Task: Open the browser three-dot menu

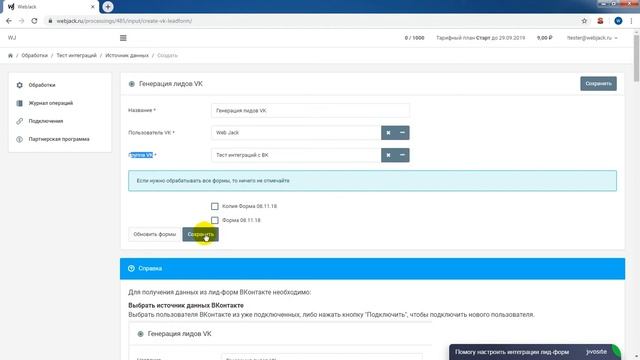Action: point(631,21)
